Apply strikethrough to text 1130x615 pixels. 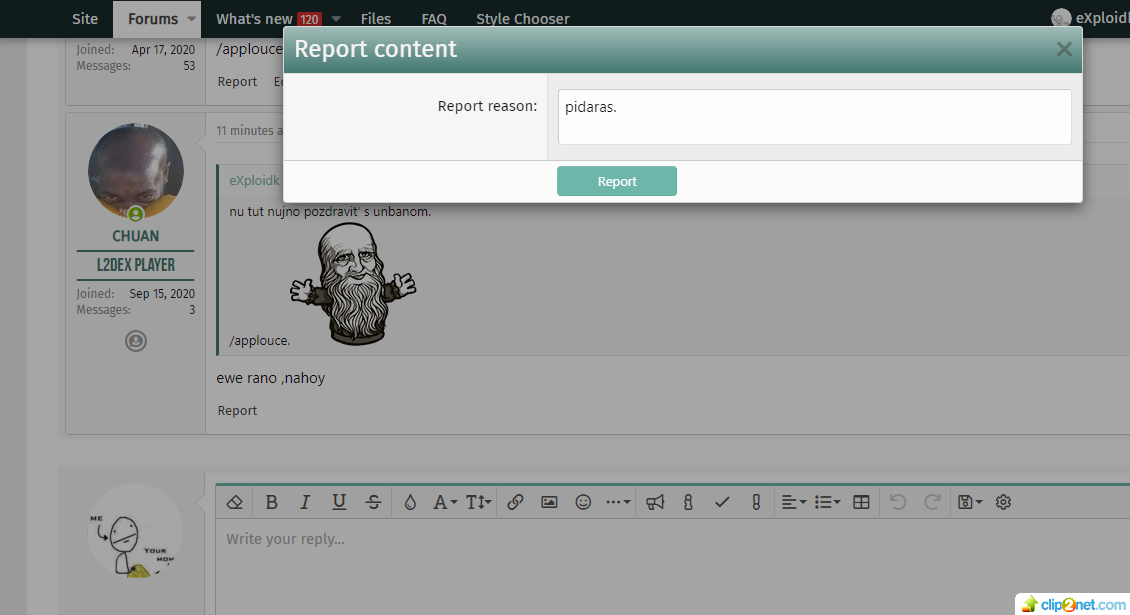click(x=373, y=502)
